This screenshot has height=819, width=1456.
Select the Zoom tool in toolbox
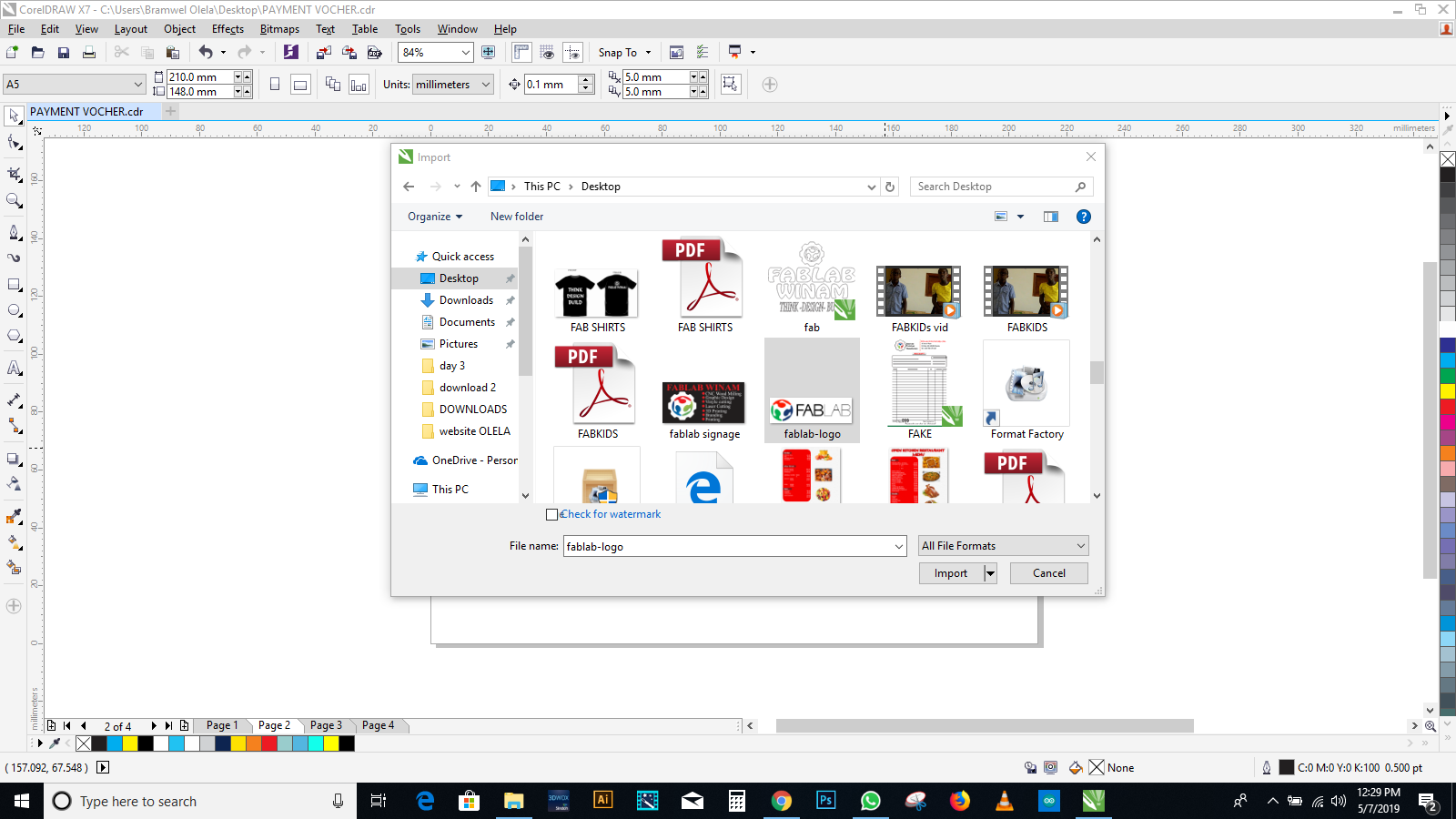14,200
